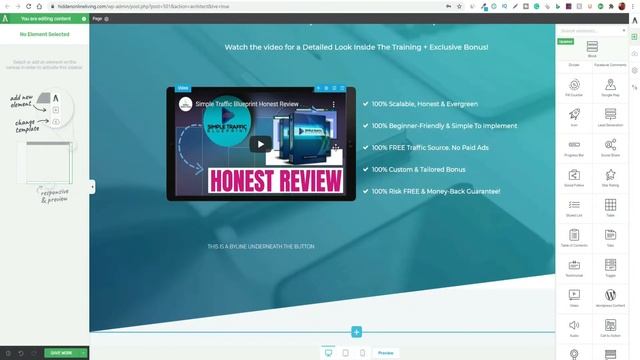640x360 pixels.
Task: Click the editing content status dot
Action: [84, 19]
